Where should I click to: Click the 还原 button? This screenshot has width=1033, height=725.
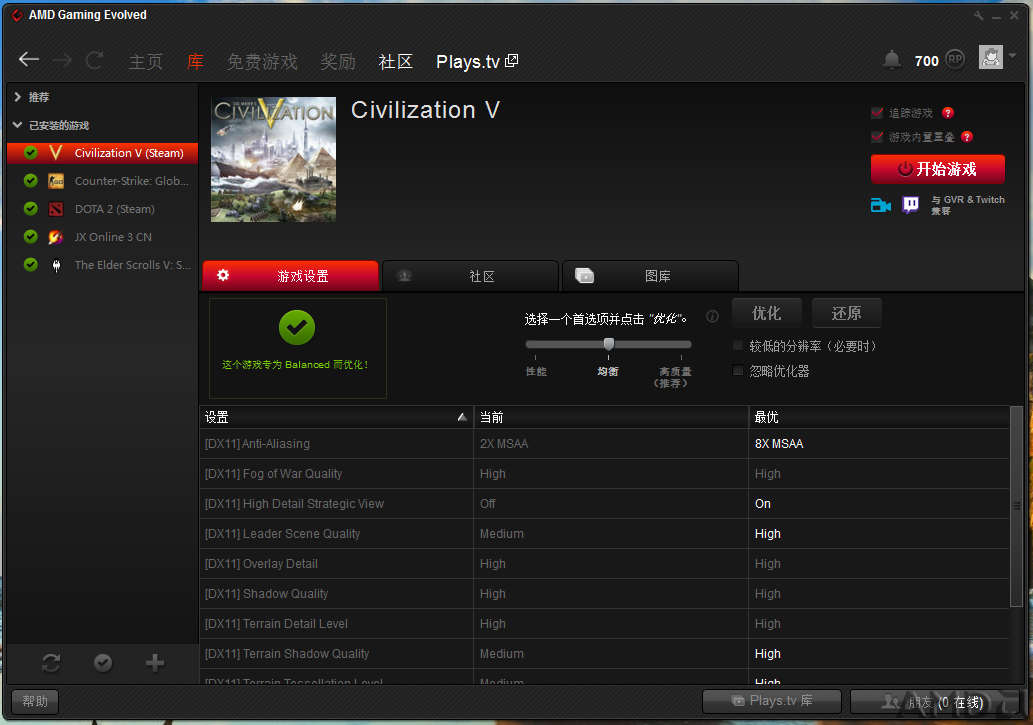(847, 313)
